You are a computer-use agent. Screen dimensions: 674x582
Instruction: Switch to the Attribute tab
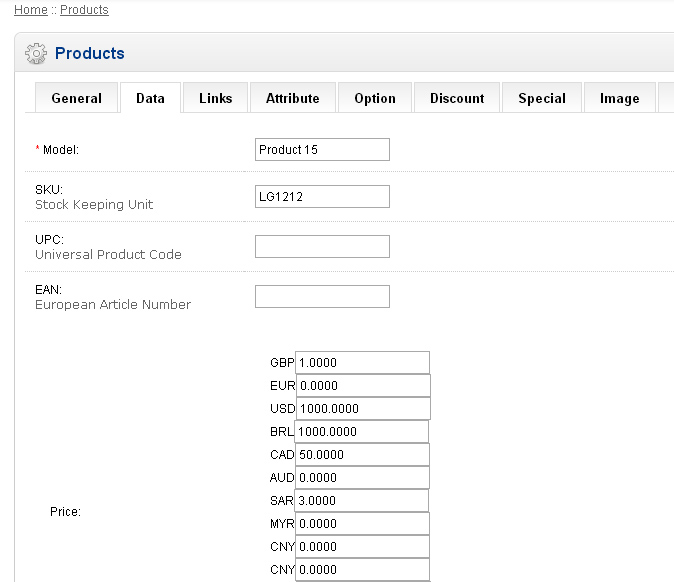292,98
